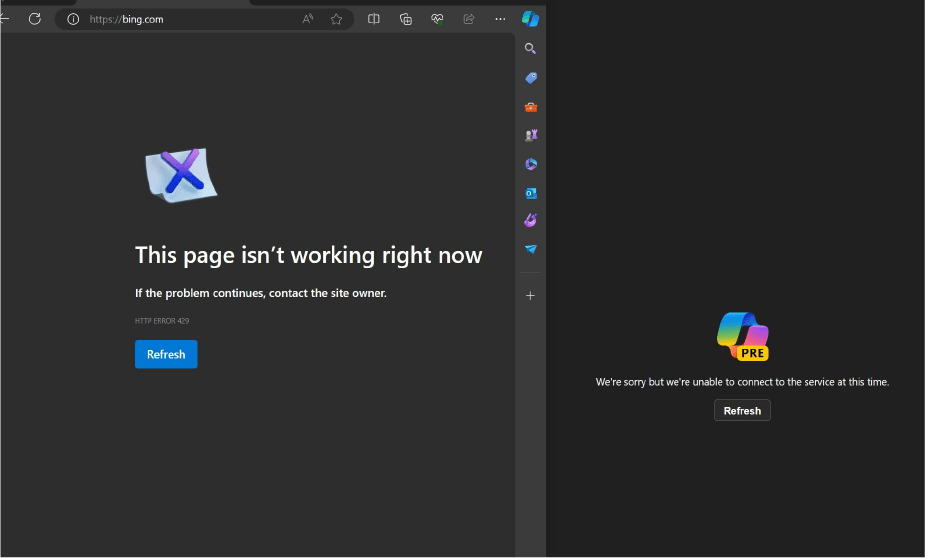Open the Games chess icon in sidebar
Screen dimensions: 925x558
click(531, 135)
